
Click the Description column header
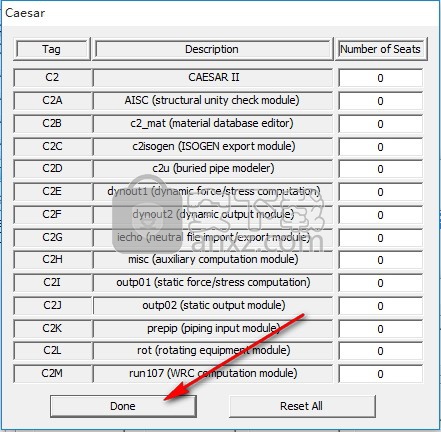click(x=212, y=49)
